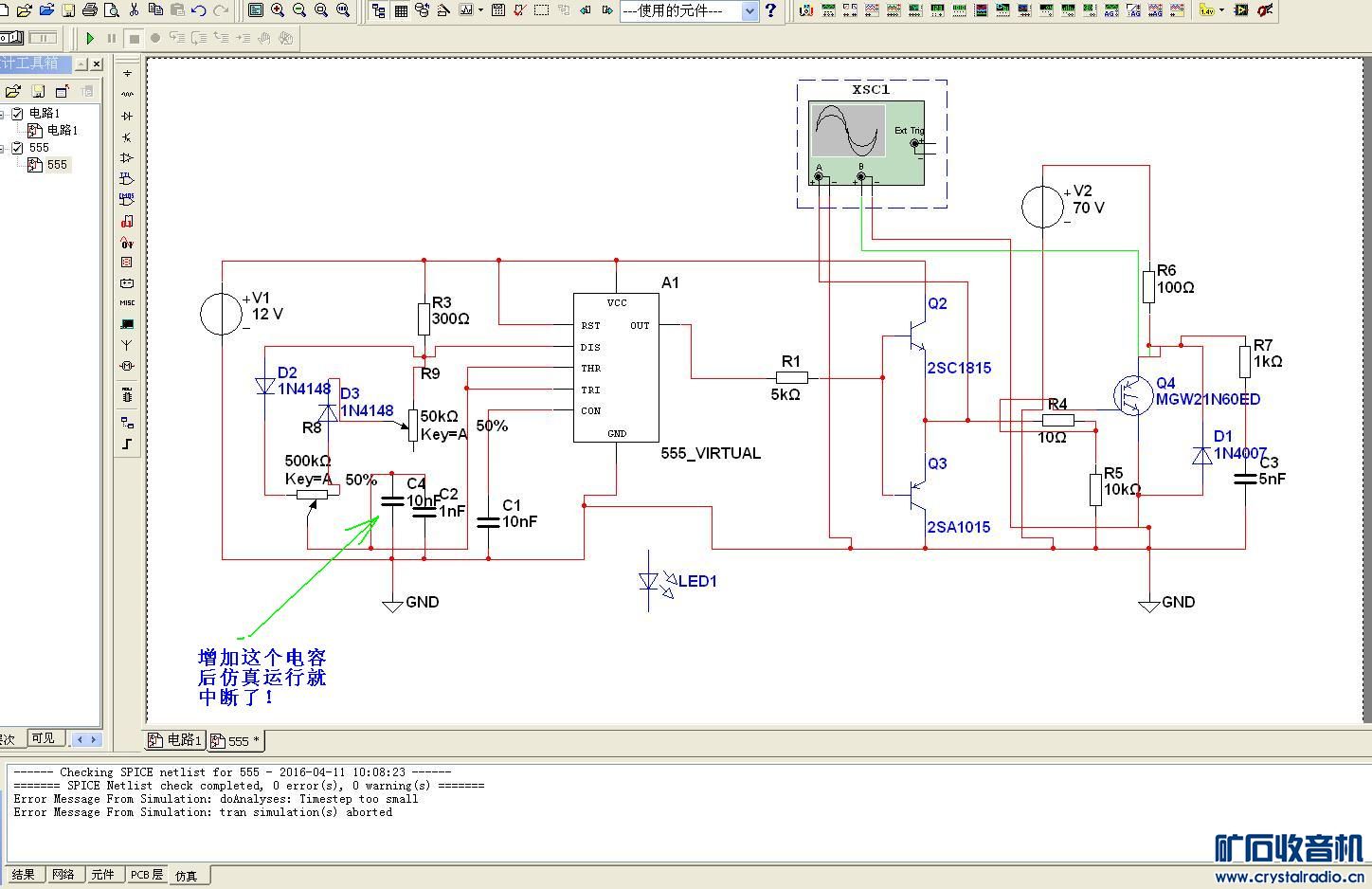This screenshot has height=889, width=1372.
Task: Open the 仿真 tab in the bottom panel
Action: coord(188,876)
